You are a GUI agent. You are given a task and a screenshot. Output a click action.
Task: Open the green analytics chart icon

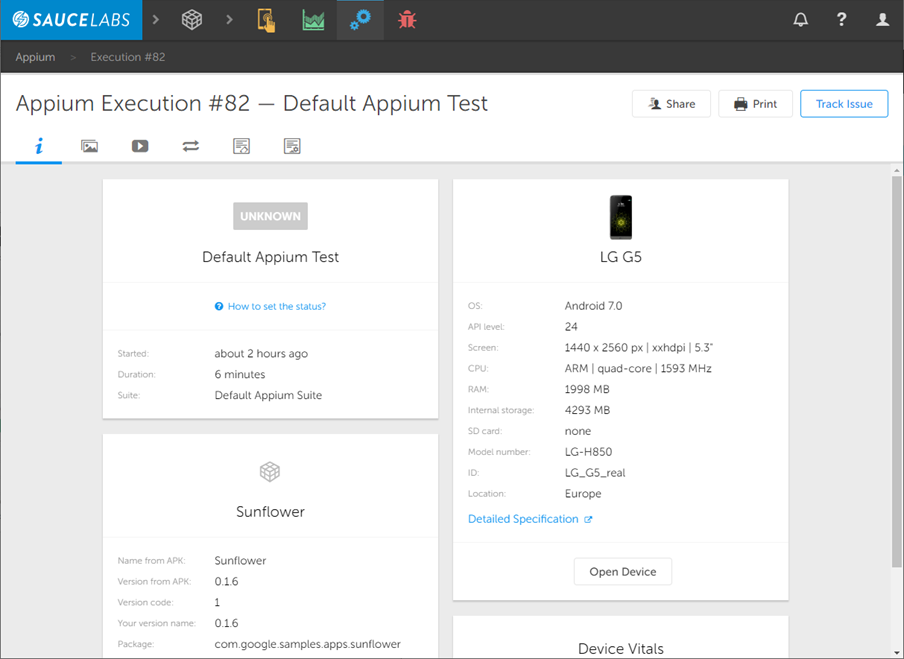[313, 20]
